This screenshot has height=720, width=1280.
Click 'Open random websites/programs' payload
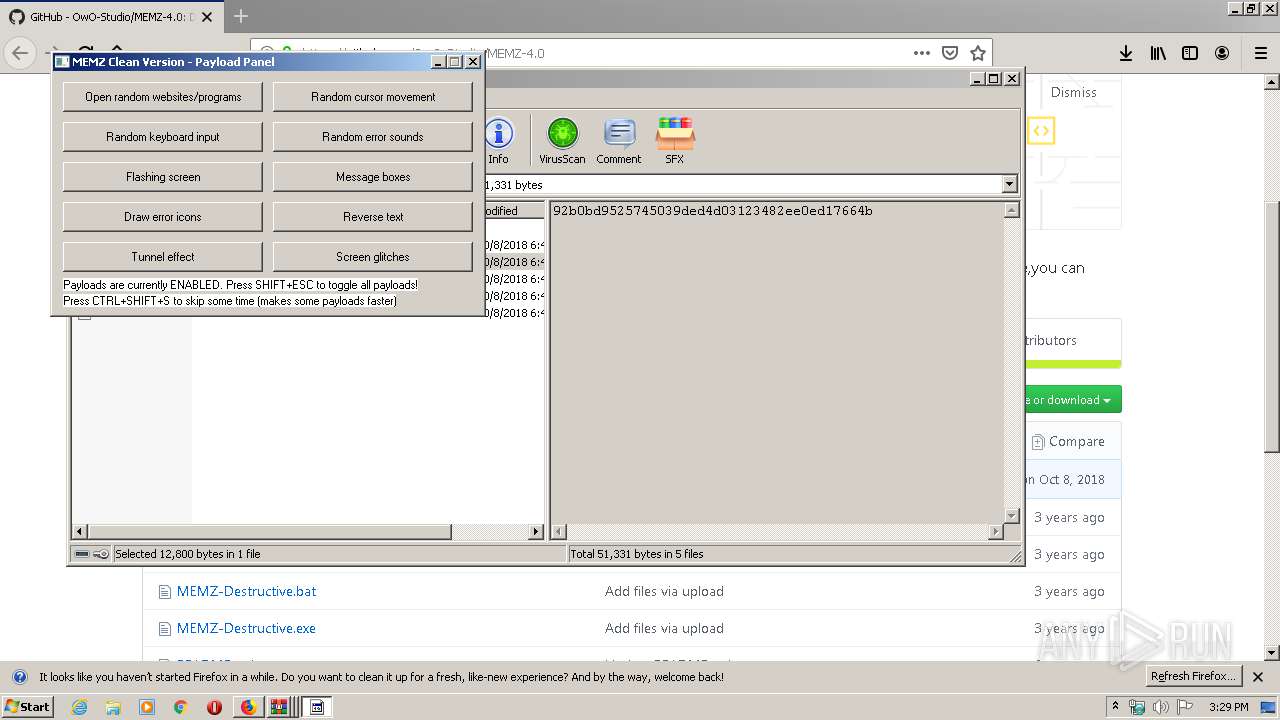tap(163, 97)
